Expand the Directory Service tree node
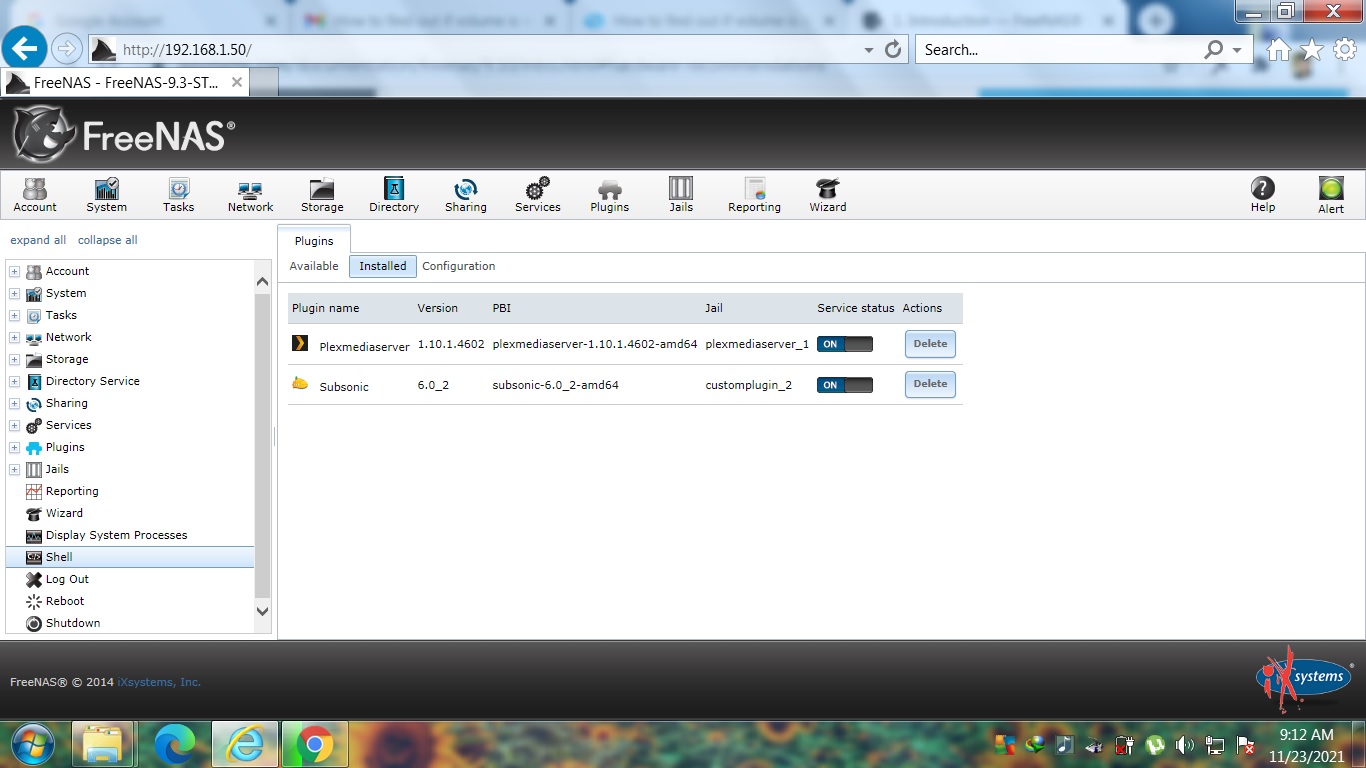Viewport: 1366px width, 768px height. point(15,381)
